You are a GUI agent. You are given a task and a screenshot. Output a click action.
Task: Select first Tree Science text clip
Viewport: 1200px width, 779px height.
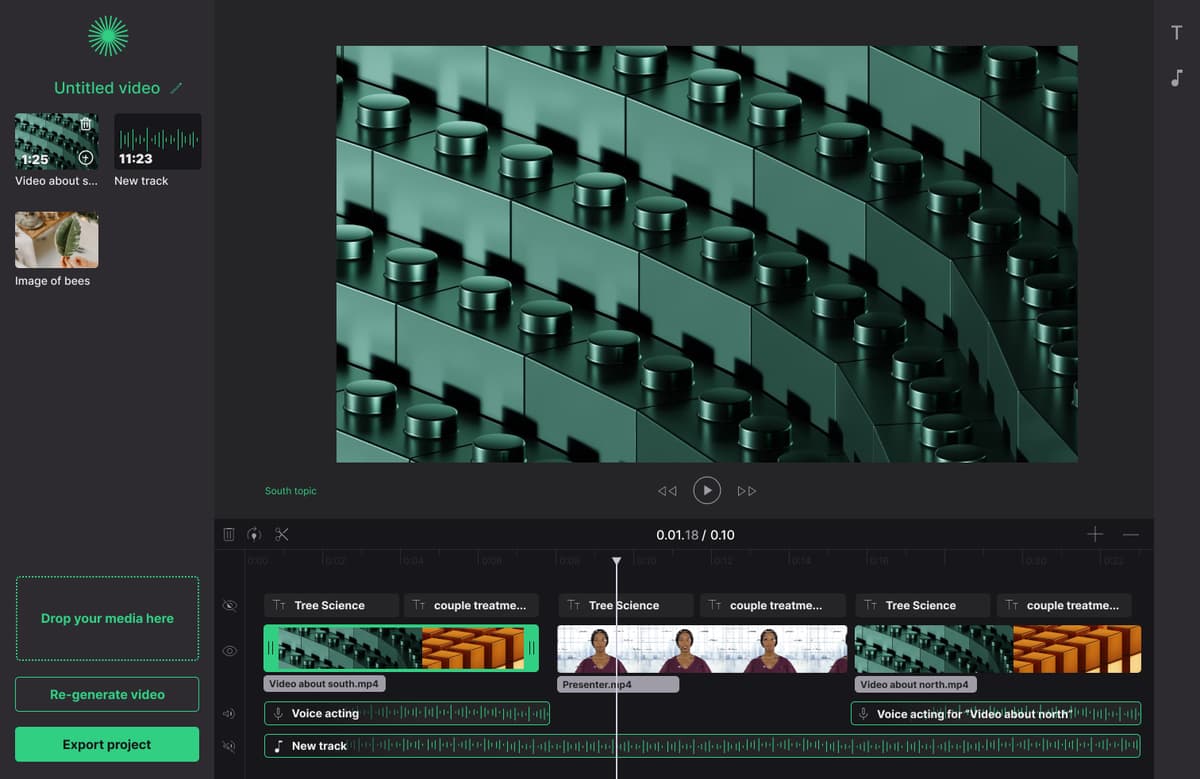331,605
